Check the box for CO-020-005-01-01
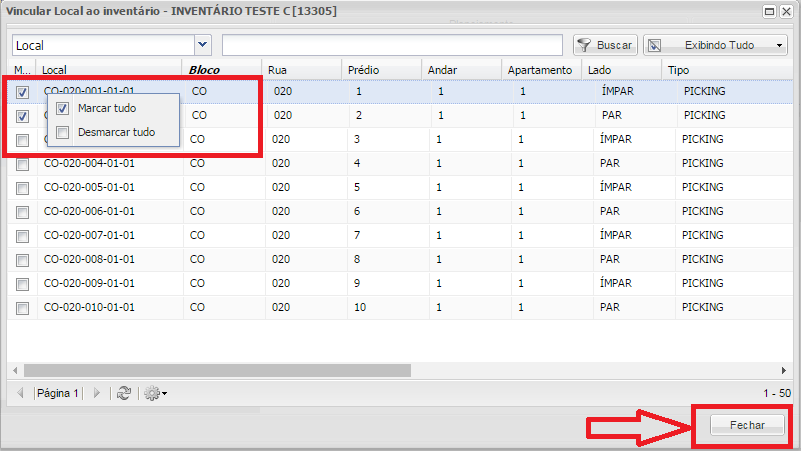The height and width of the screenshot is (455, 805). [22, 188]
